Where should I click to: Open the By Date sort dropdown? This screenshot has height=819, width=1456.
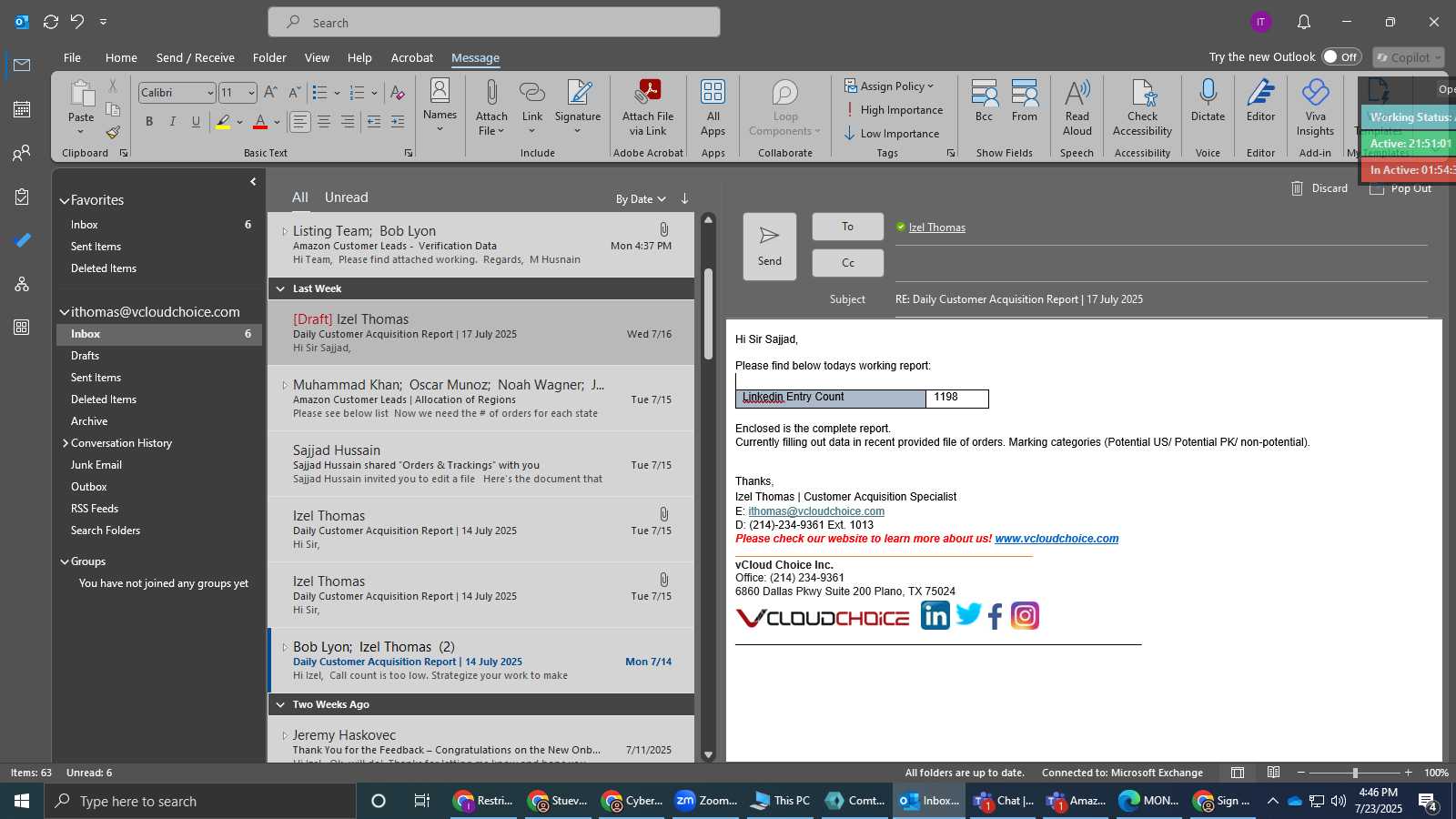click(x=641, y=199)
